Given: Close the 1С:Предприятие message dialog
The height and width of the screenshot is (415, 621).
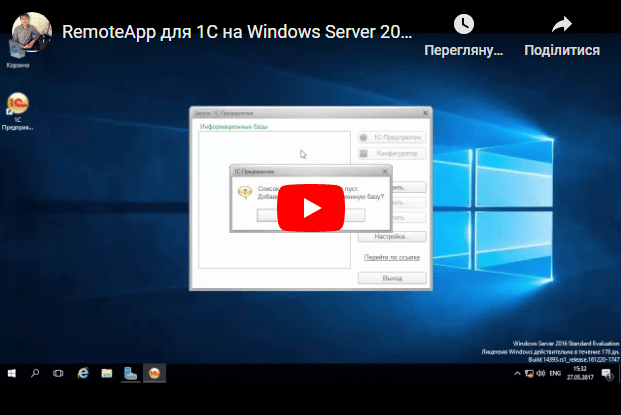Looking at the screenshot, I should [385, 171].
